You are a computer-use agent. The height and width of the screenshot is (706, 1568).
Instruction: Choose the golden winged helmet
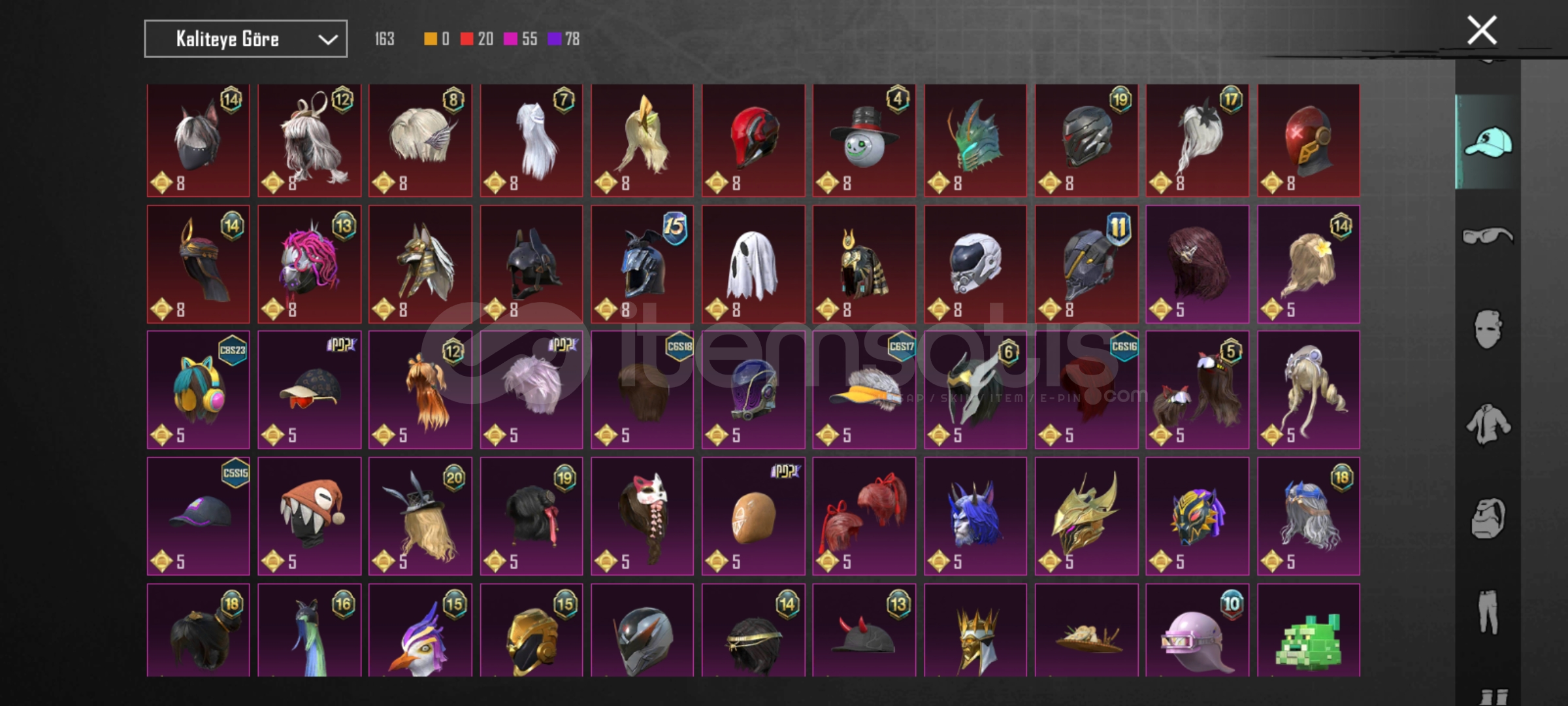click(1086, 516)
